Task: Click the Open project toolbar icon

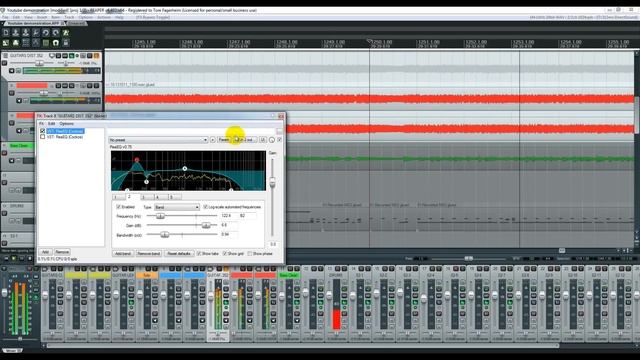Action: tap(16, 33)
